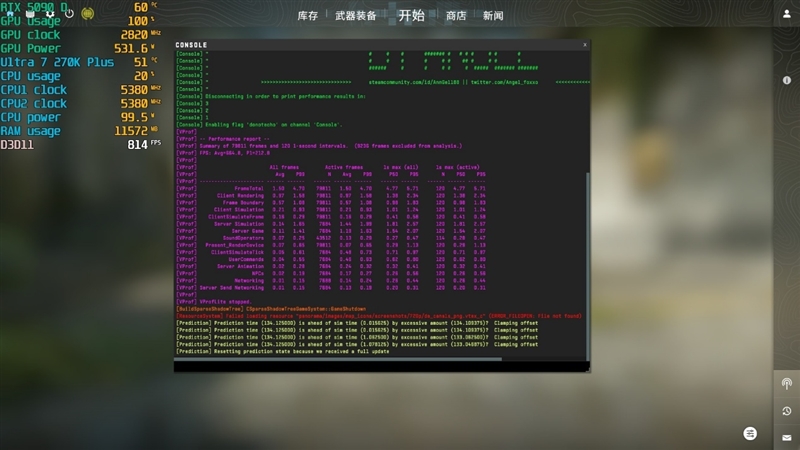Click the info circle sidebar icon
The height and width of the screenshot is (450, 800).
(x=787, y=80)
